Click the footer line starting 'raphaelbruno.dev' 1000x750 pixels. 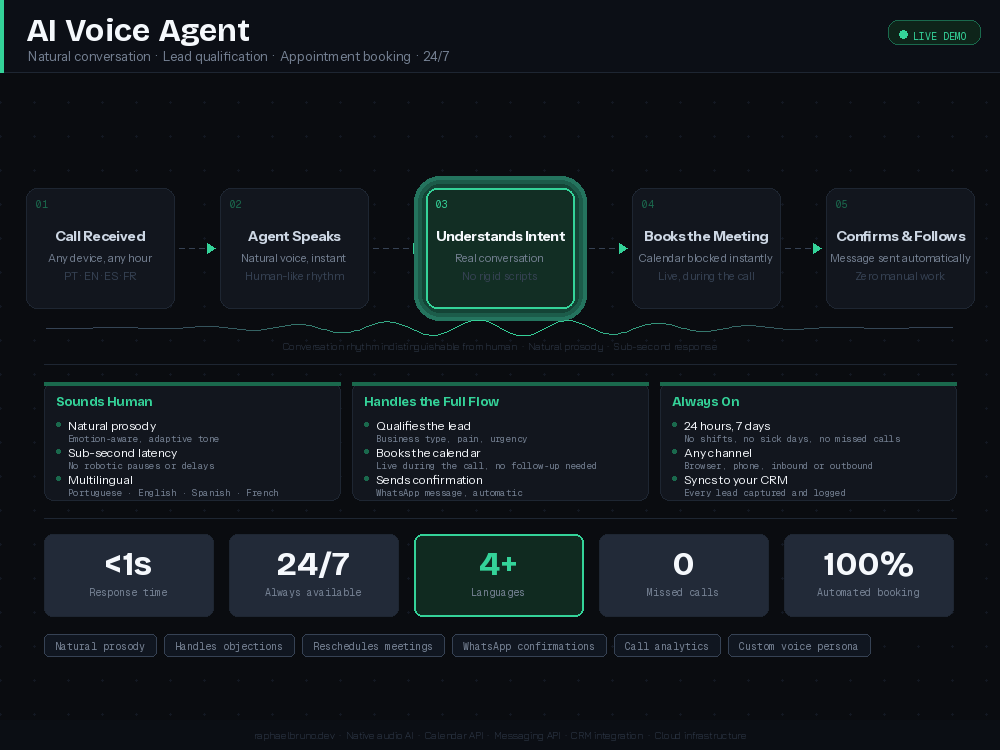[500, 735]
